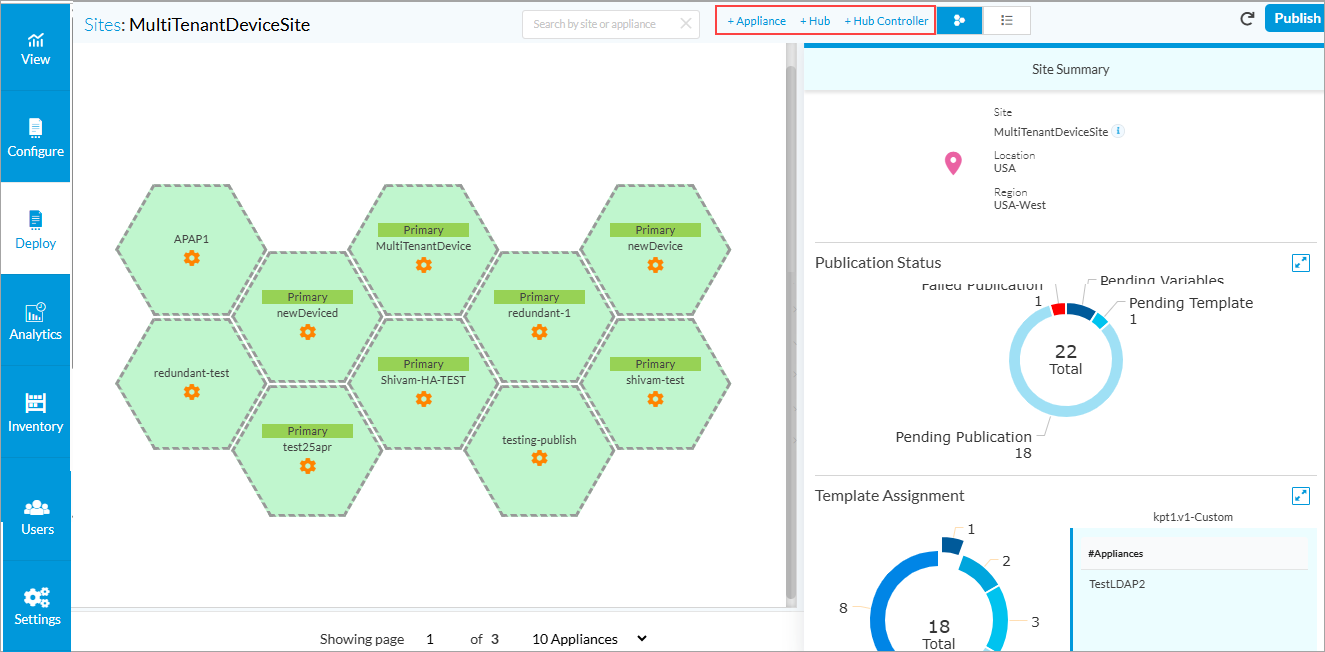Viewport: 1325px width, 652px height.
Task: Open gear settings for redundant-1
Action: coord(539,332)
